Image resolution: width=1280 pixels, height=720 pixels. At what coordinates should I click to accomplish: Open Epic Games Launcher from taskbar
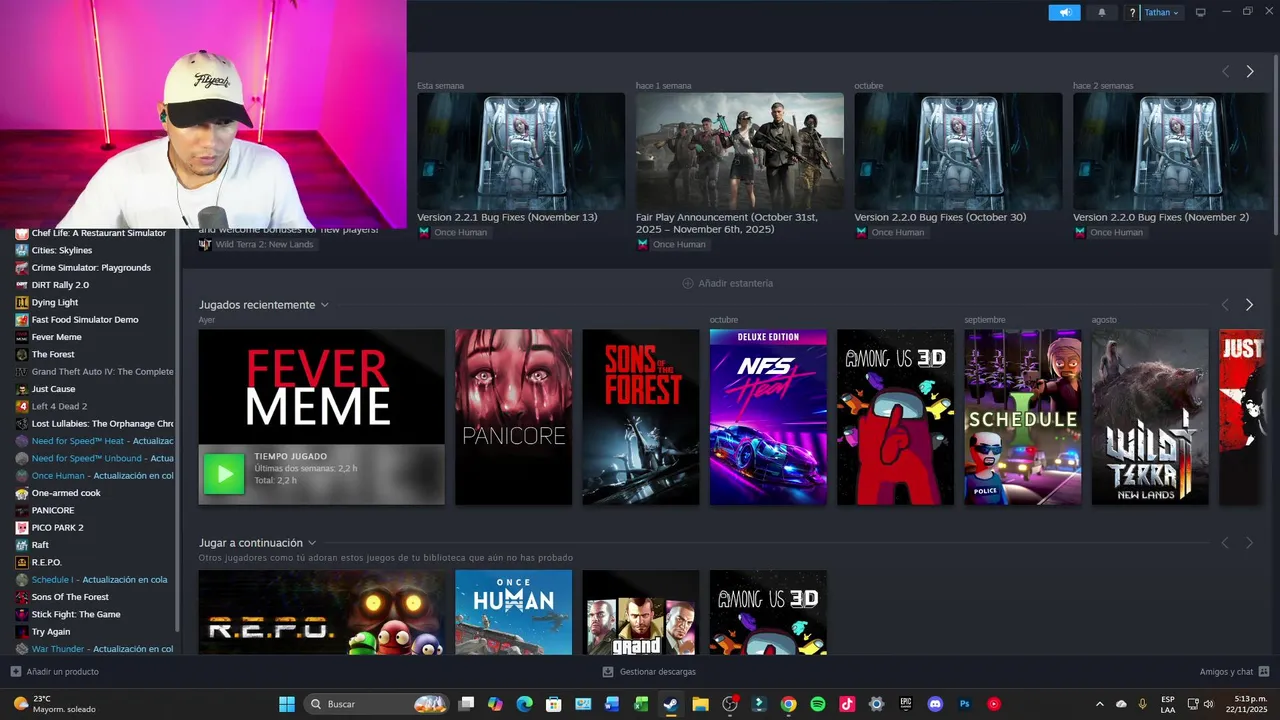tap(906, 704)
